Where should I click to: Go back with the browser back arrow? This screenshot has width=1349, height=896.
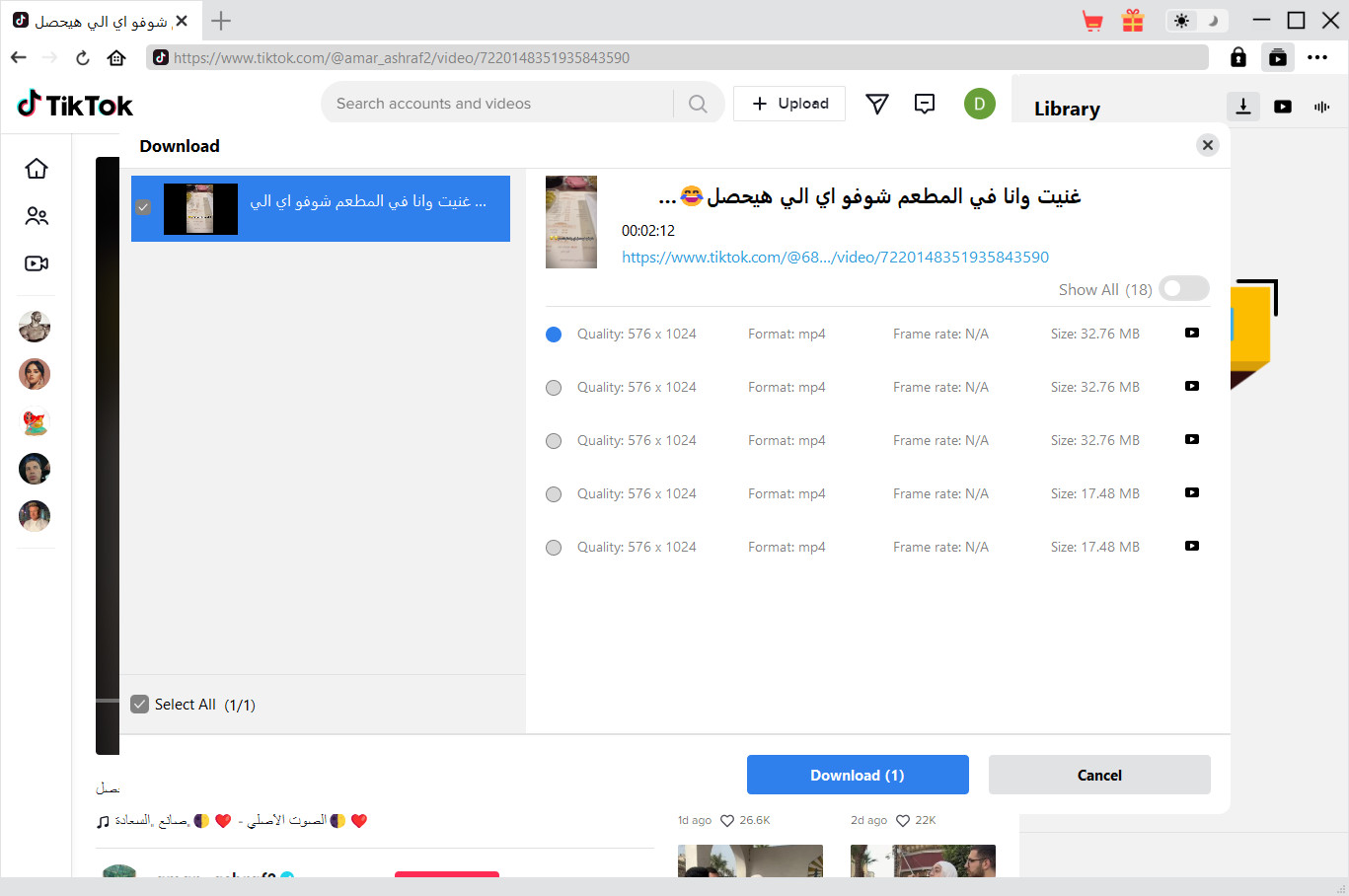click(x=19, y=57)
